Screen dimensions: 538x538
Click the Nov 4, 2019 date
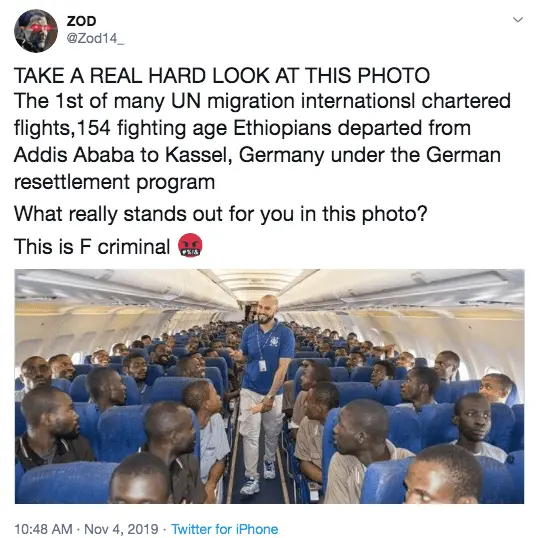pos(121,529)
